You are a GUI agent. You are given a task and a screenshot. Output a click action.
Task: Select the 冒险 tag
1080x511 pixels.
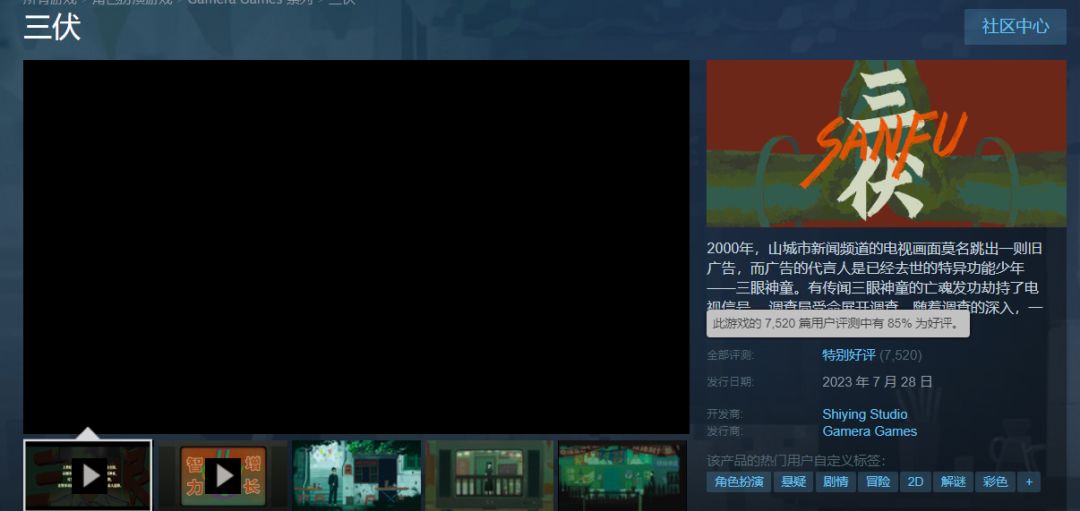click(x=878, y=482)
